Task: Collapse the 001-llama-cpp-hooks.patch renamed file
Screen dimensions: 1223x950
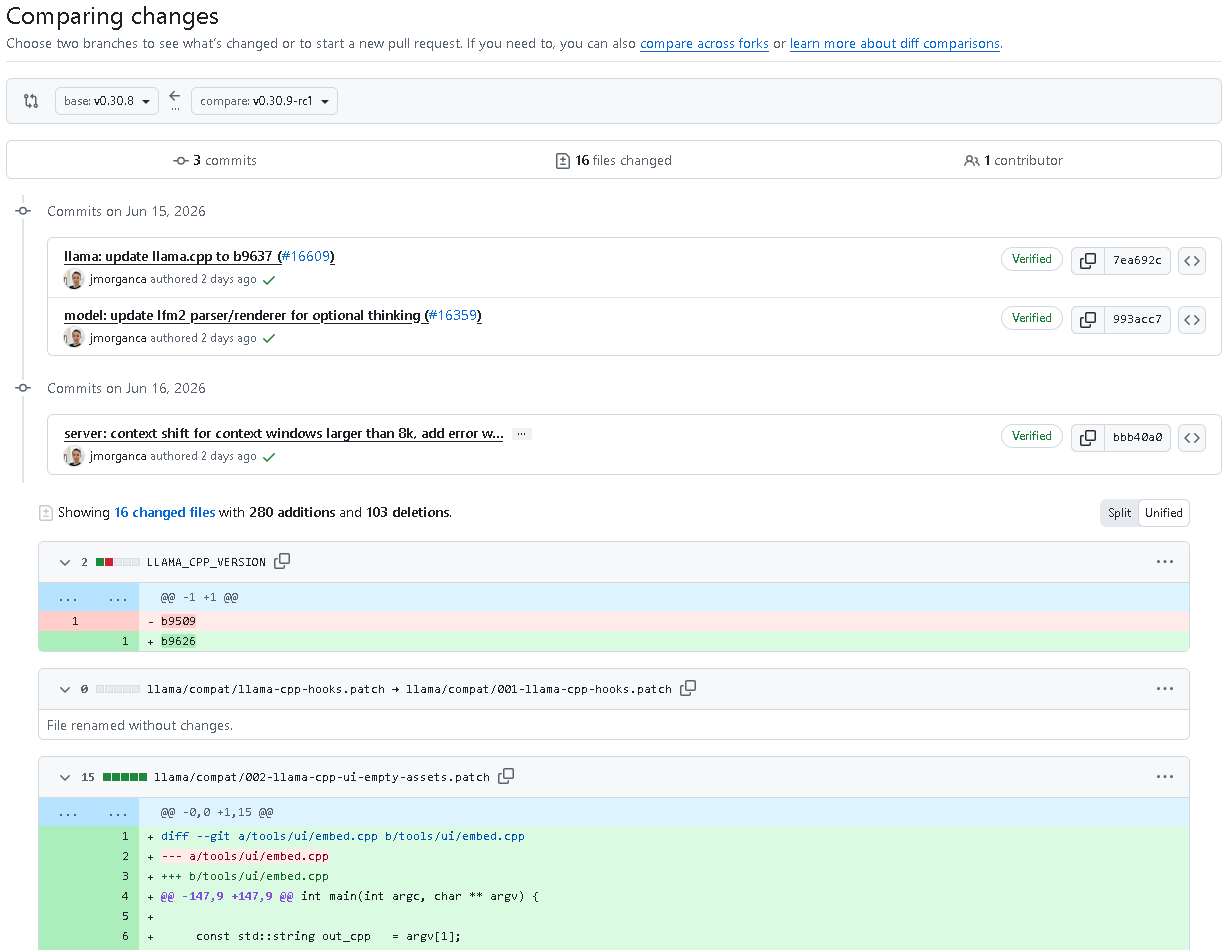Action: (65, 689)
